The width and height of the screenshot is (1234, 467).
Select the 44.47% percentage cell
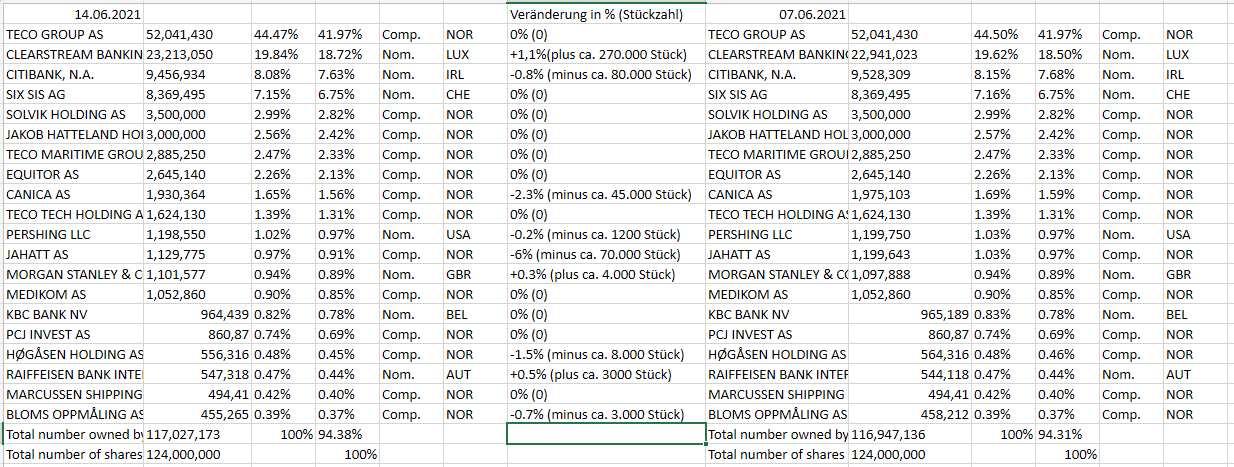pos(283,34)
